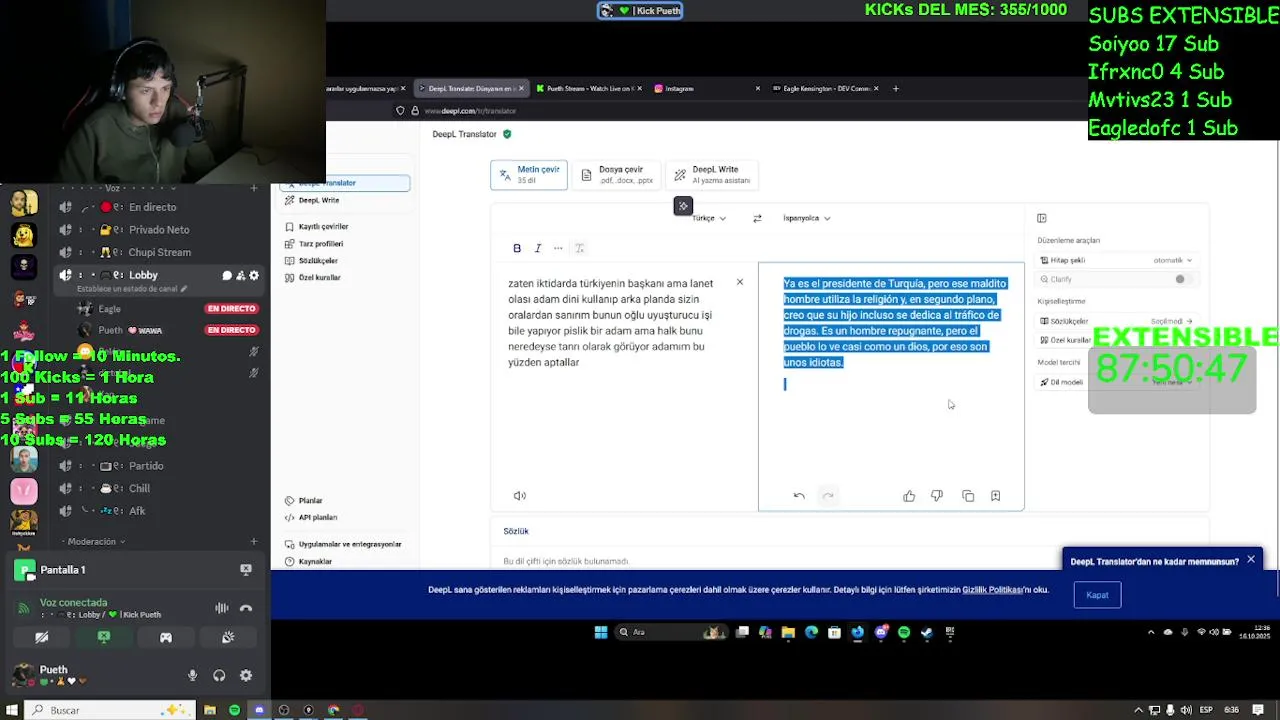Save translation with bookmark icon
This screenshot has width=1280, height=720.
pyautogui.click(x=996, y=496)
